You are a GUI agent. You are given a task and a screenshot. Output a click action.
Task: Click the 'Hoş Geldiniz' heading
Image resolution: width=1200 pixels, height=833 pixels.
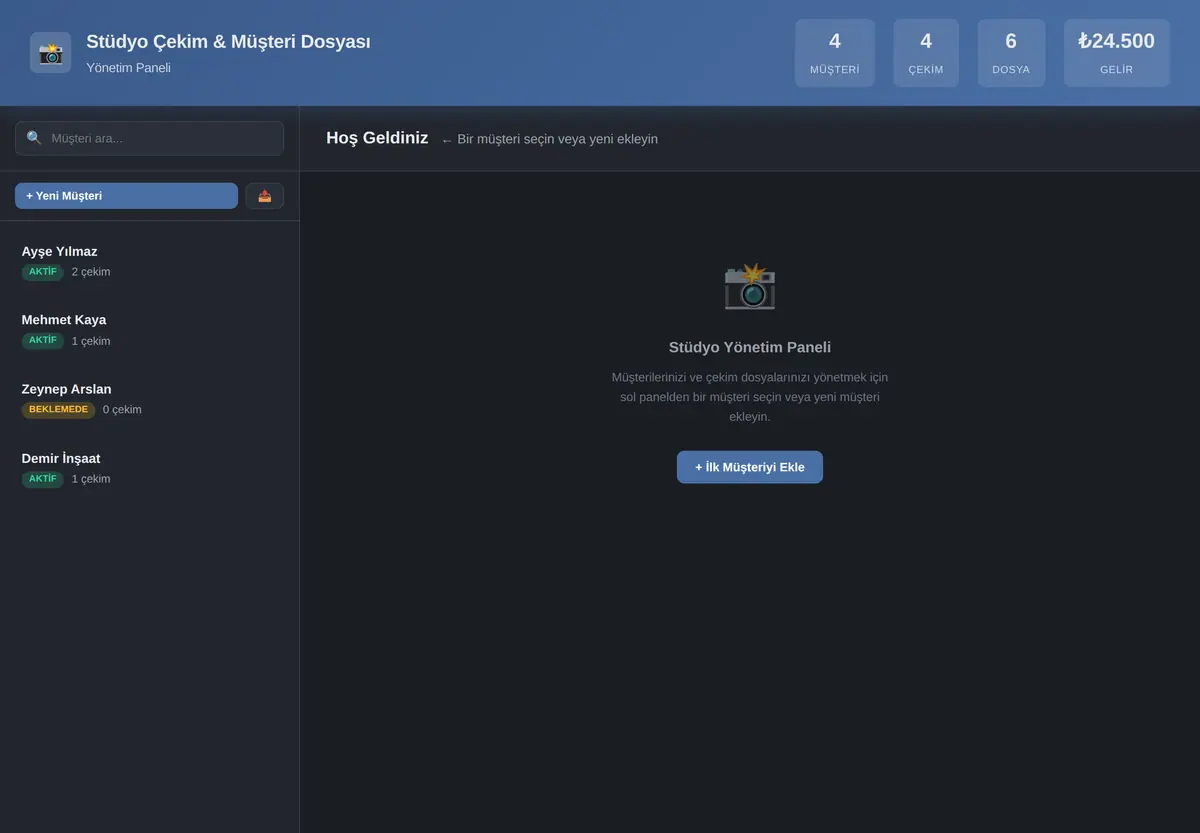coord(377,138)
